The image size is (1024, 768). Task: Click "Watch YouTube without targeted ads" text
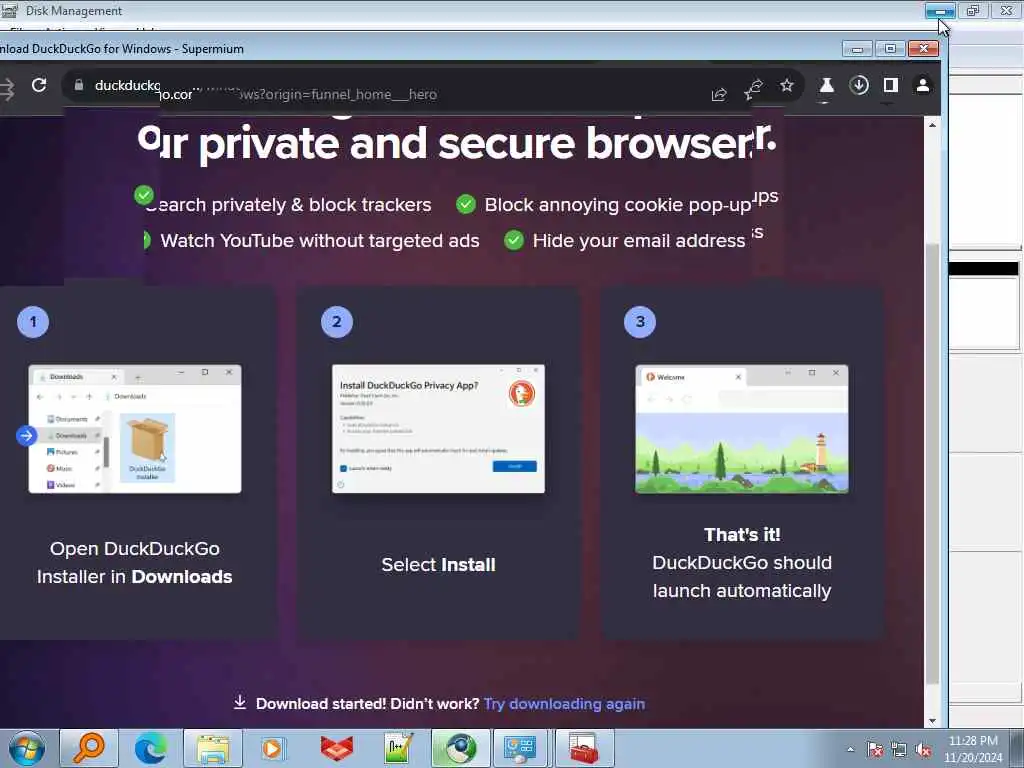pyautogui.click(x=320, y=241)
